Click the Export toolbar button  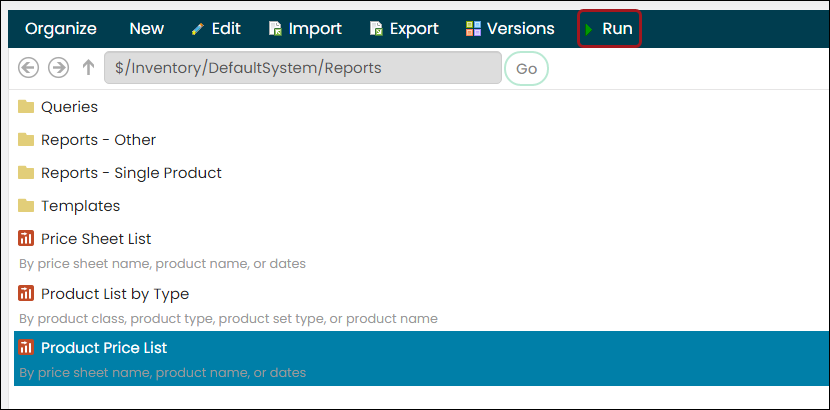[404, 29]
